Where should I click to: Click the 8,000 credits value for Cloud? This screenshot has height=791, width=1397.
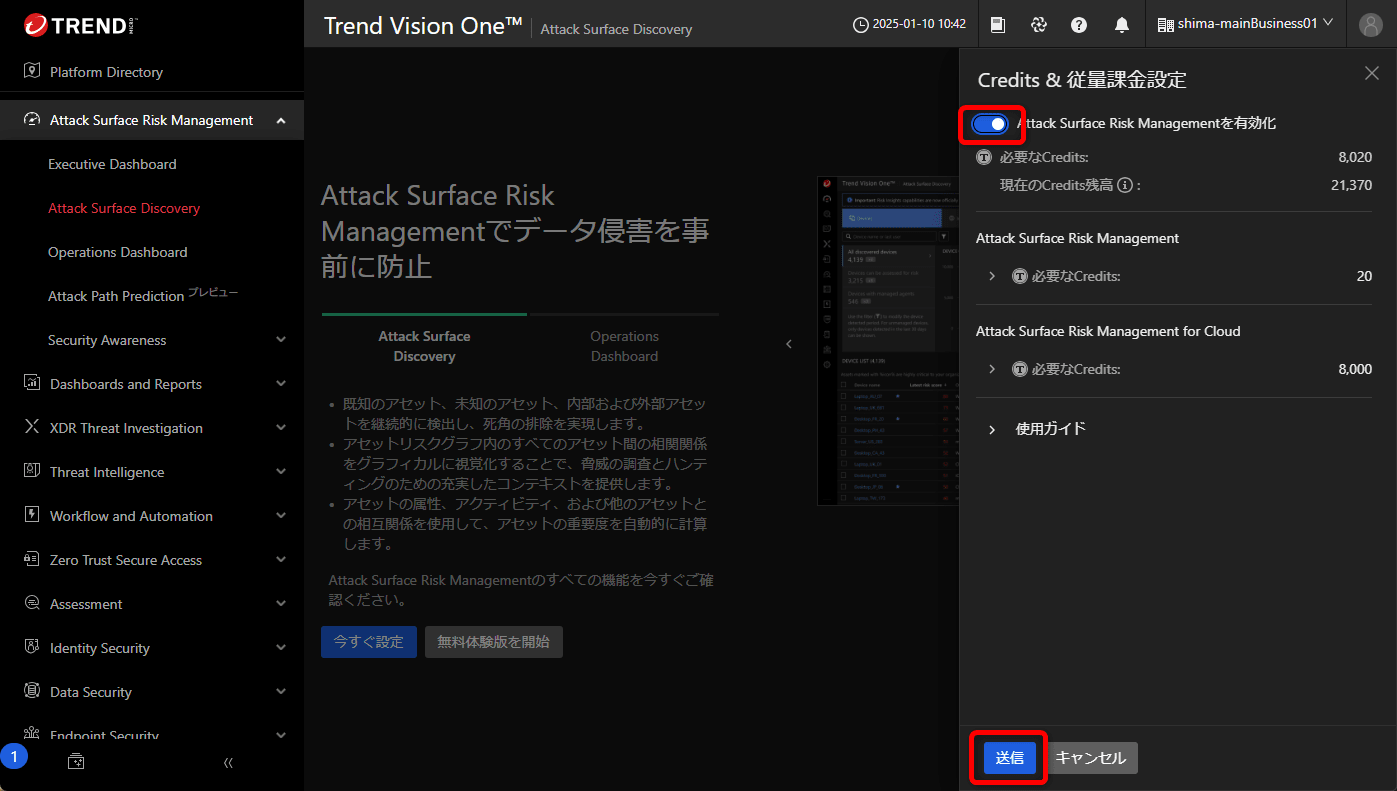(1355, 369)
